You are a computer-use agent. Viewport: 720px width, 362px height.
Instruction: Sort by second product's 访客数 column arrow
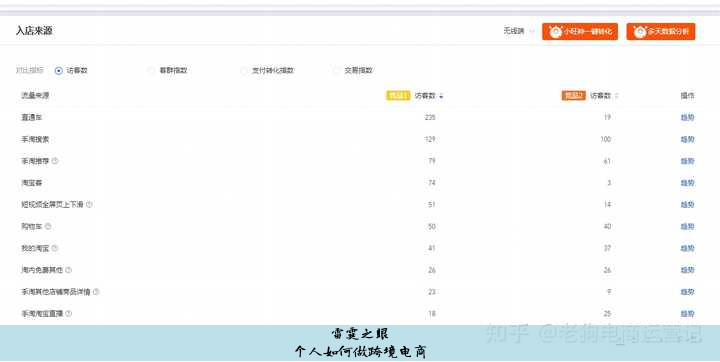click(617, 96)
